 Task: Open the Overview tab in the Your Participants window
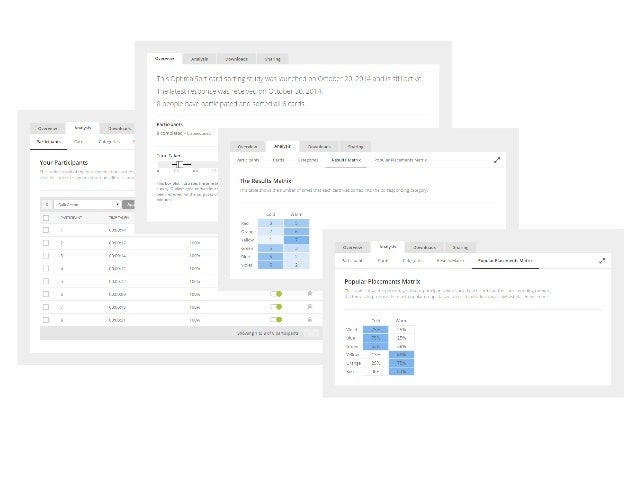coord(47,129)
